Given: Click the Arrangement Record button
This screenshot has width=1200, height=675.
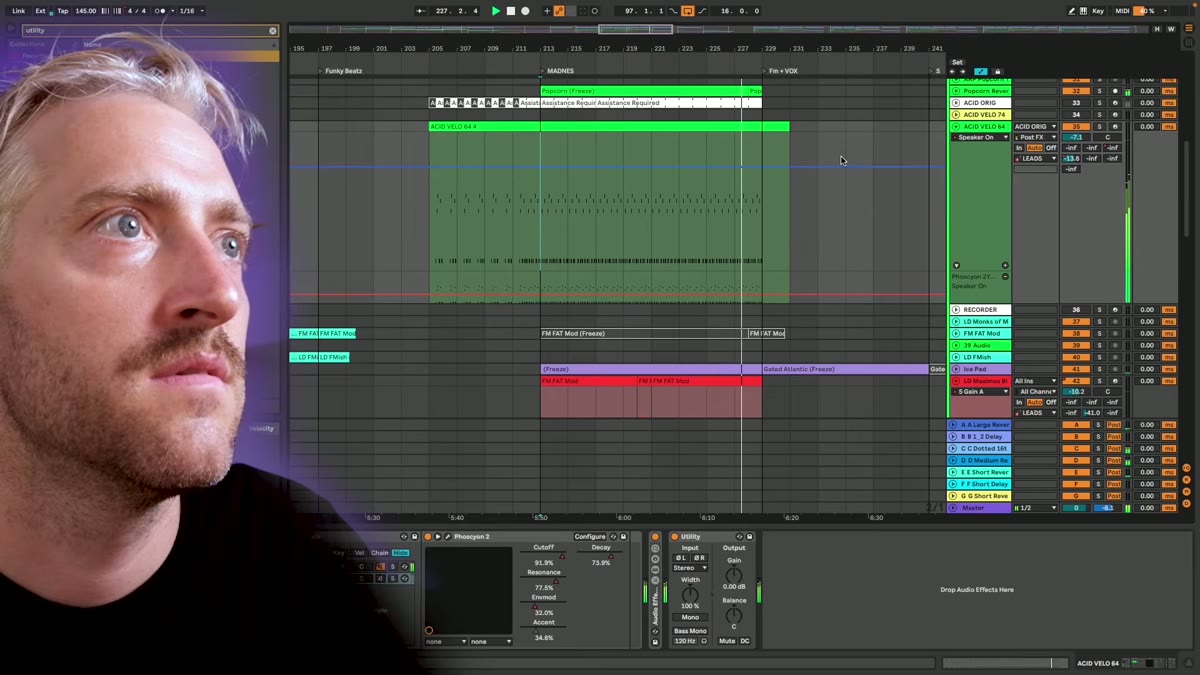Looking at the screenshot, I should pos(525,11).
